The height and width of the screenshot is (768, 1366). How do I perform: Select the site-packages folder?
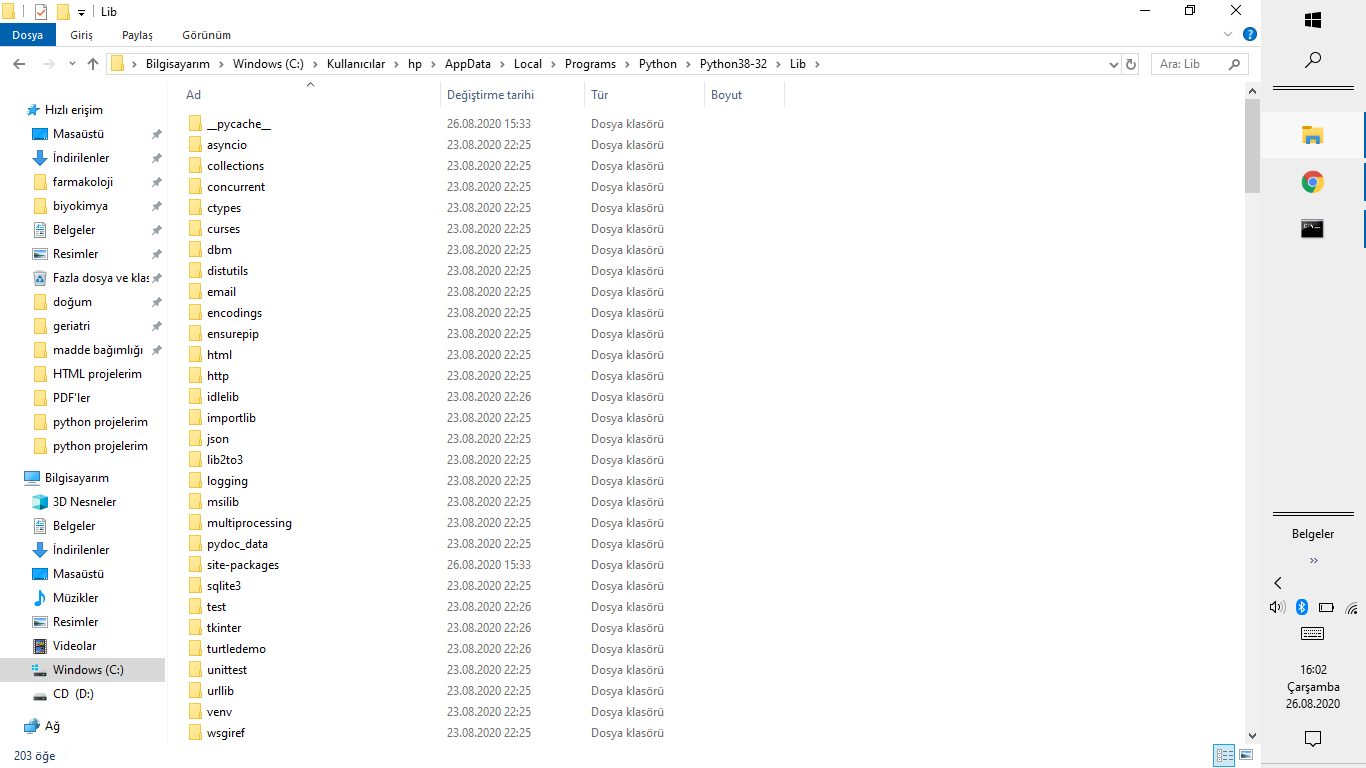(243, 565)
